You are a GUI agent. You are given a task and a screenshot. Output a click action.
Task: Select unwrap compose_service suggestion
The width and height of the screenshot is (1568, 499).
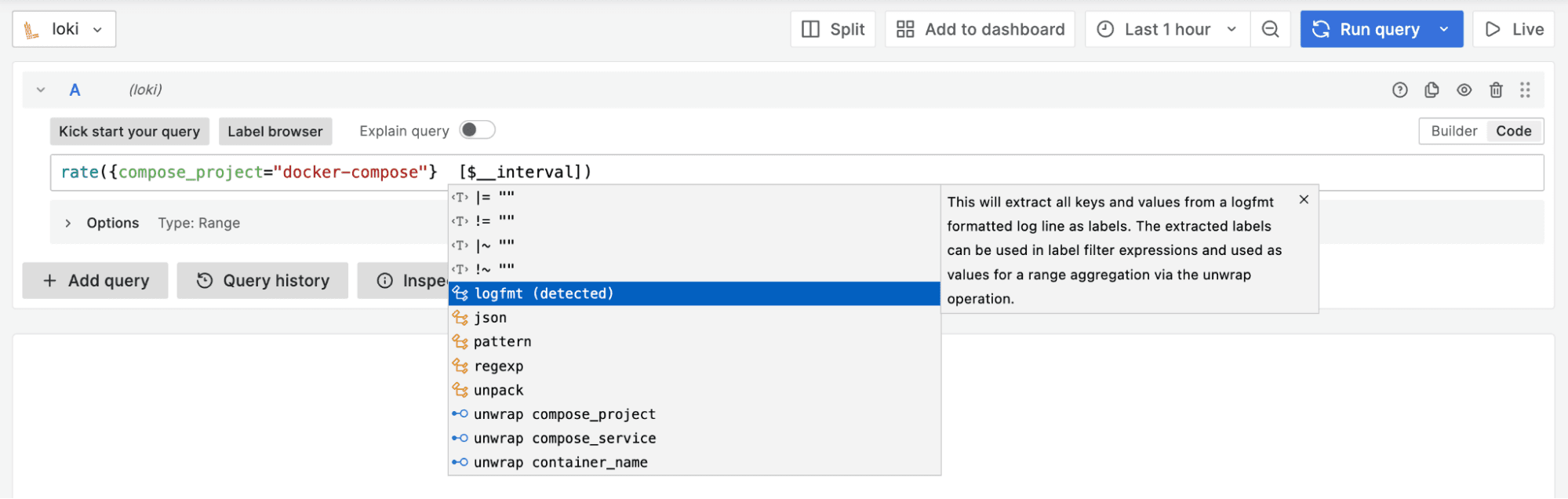click(x=694, y=439)
